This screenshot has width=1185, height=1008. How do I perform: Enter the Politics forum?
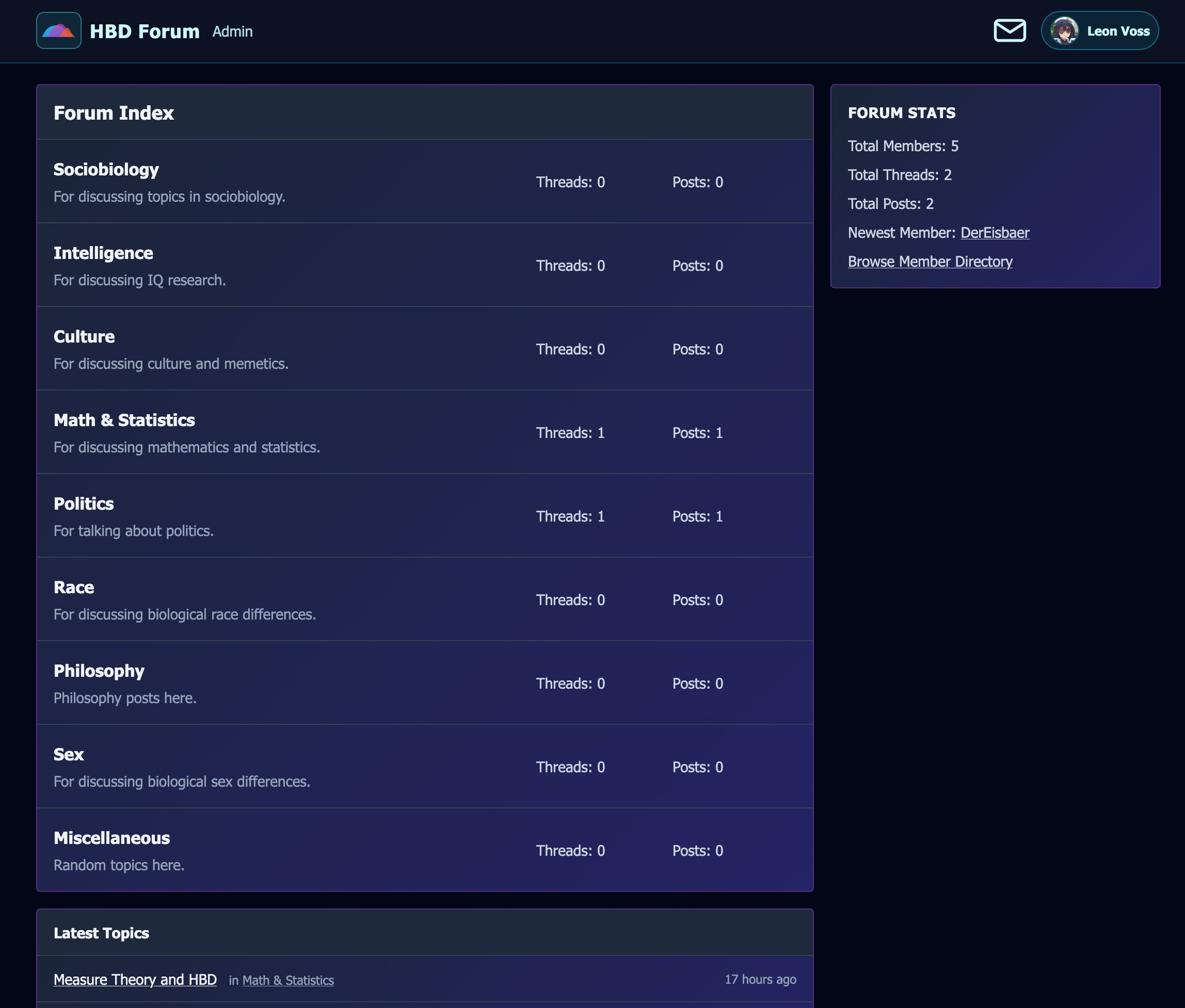point(84,503)
